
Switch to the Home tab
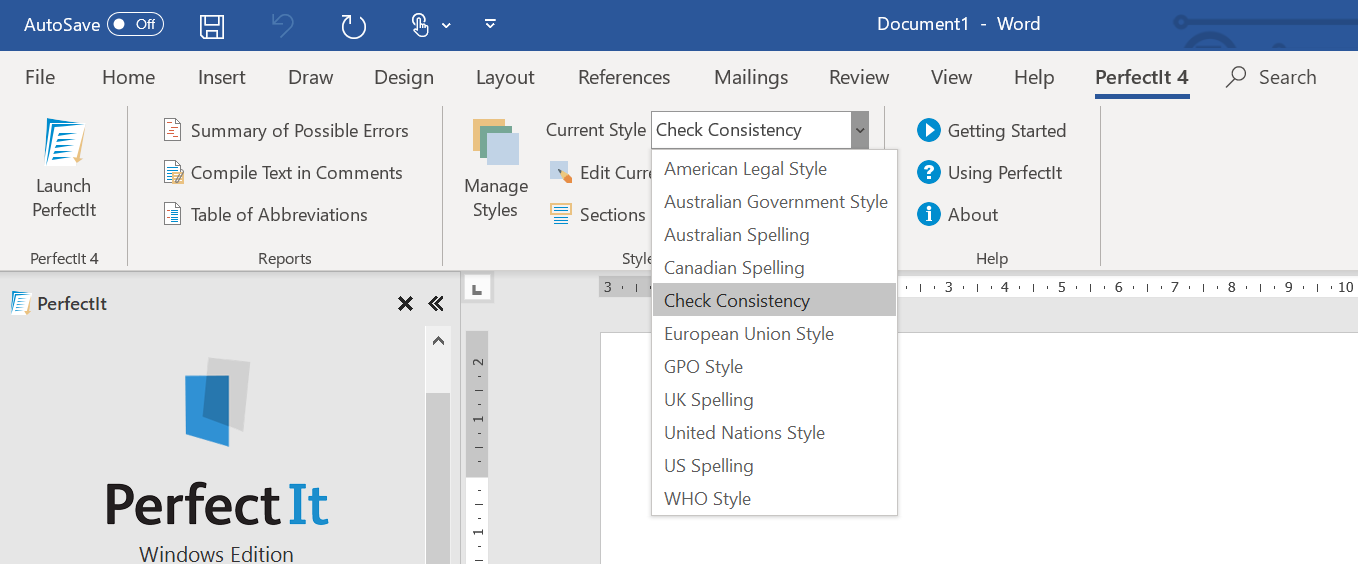[x=128, y=77]
